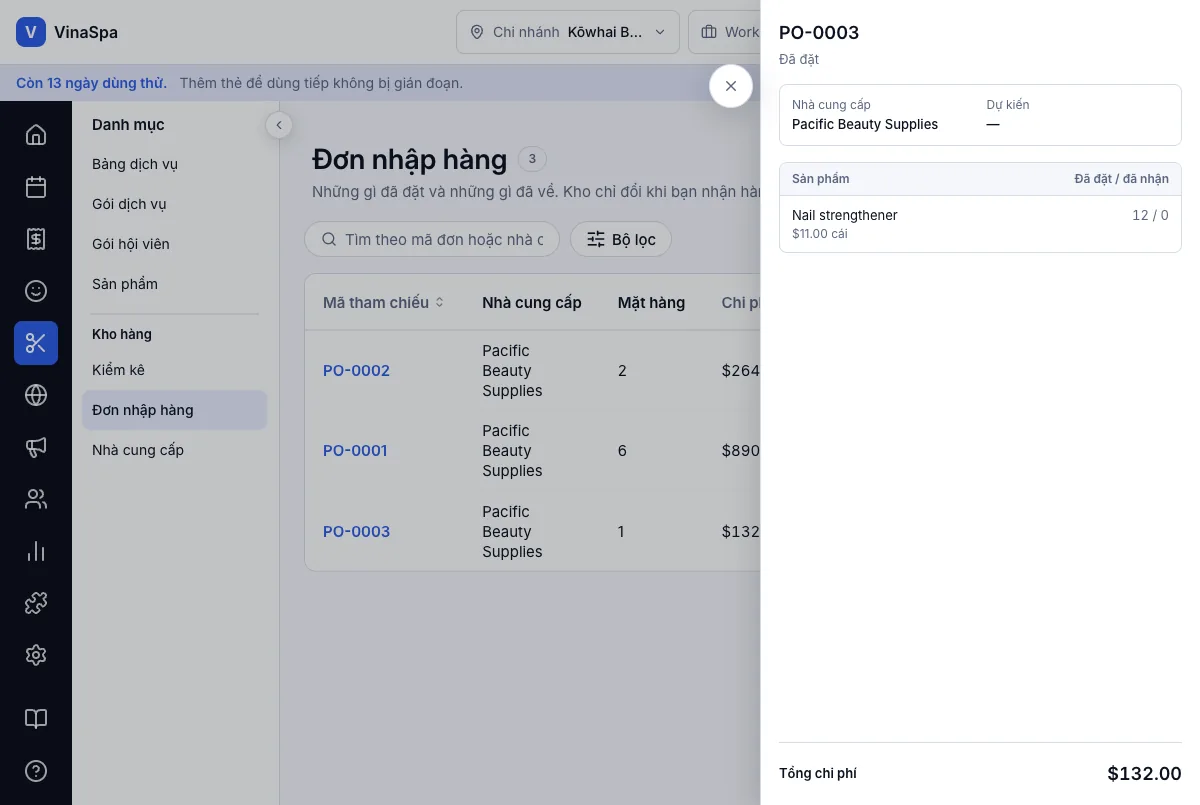This screenshot has width=1200, height=805.
Task: Open purchase order PO-0003 link
Action: click(356, 532)
